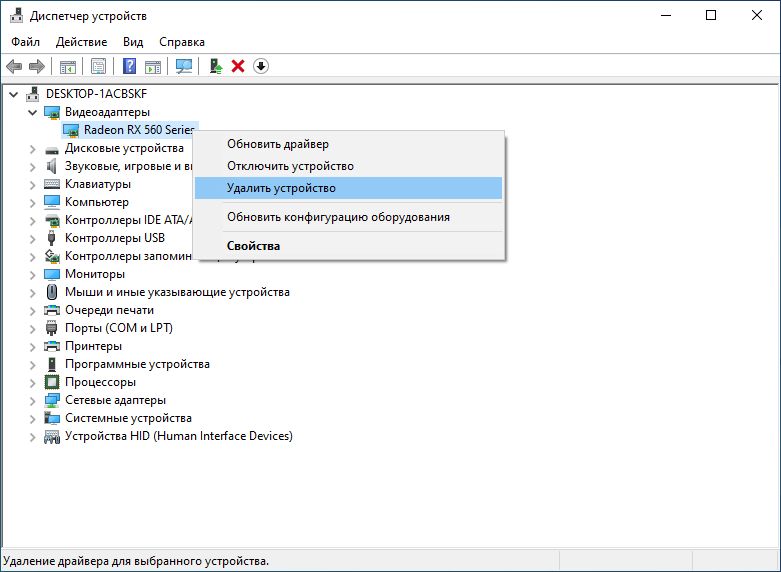Click the DESKTOP-1ACBSKF computer name
This screenshot has height=572, width=781.
click(97, 94)
